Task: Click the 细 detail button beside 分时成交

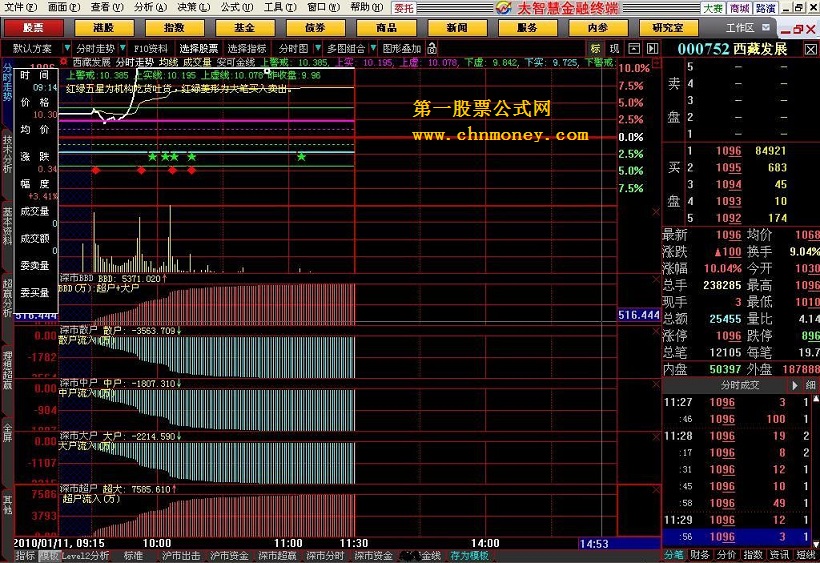Action: (x=810, y=385)
